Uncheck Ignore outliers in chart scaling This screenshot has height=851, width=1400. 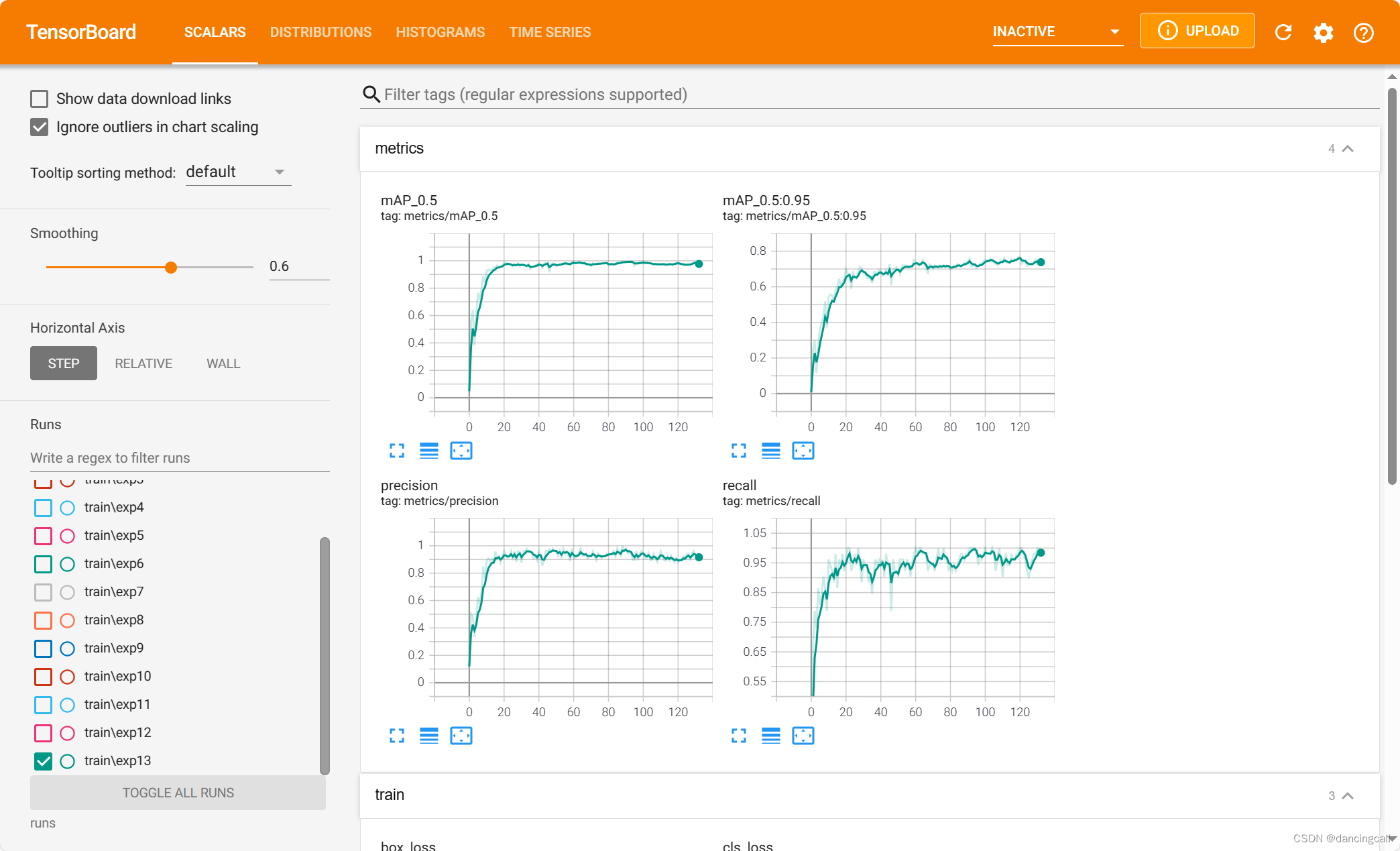pyautogui.click(x=40, y=127)
